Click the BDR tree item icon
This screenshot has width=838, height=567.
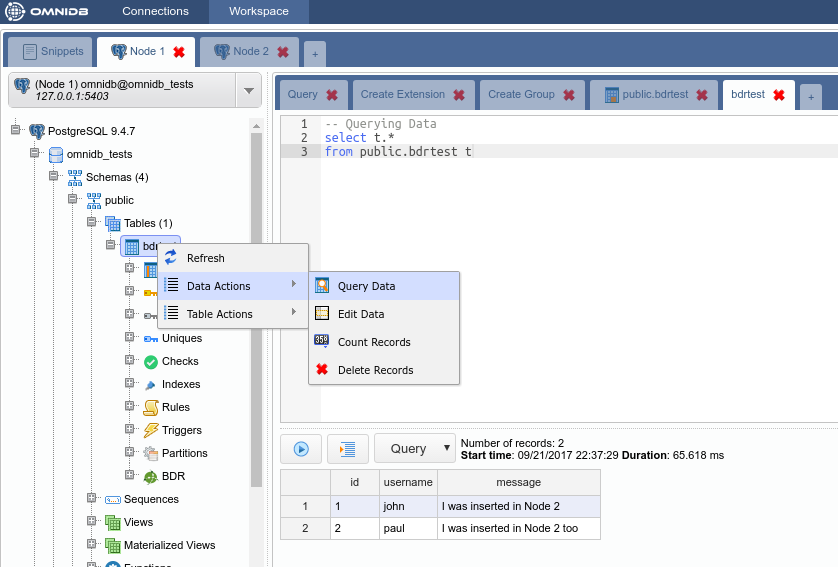(150, 477)
